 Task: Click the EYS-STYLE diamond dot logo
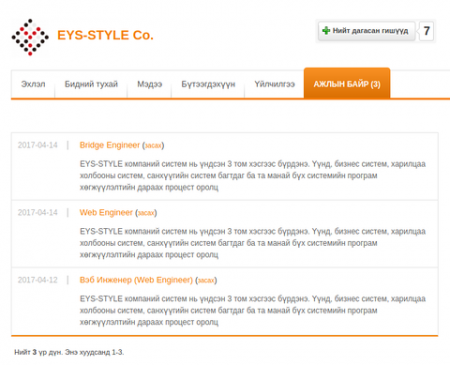coord(30,37)
